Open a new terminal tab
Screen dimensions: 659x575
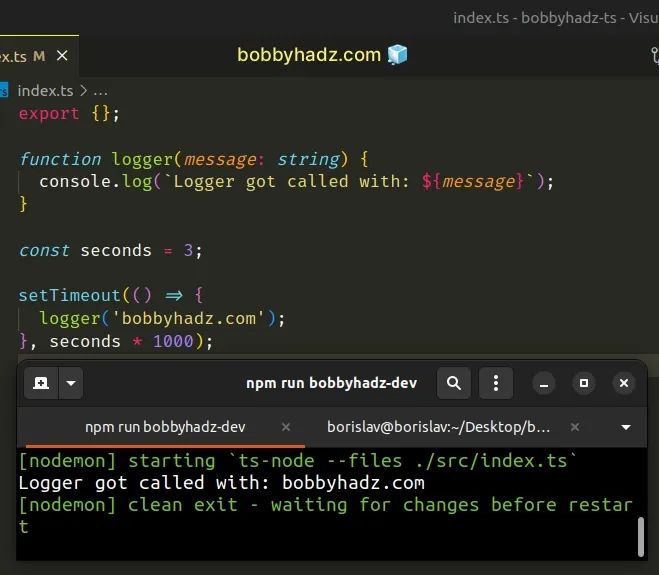(41, 383)
